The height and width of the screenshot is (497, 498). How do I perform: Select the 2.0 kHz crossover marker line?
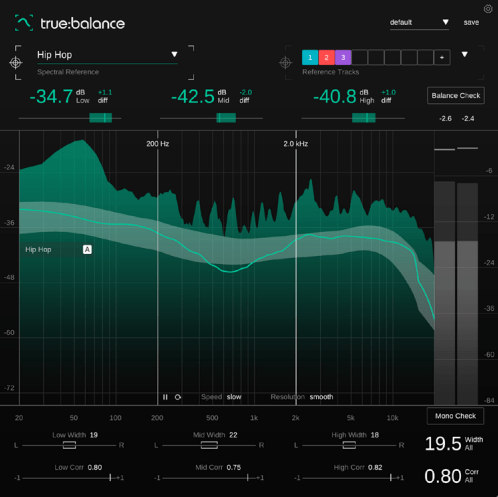coord(296,267)
